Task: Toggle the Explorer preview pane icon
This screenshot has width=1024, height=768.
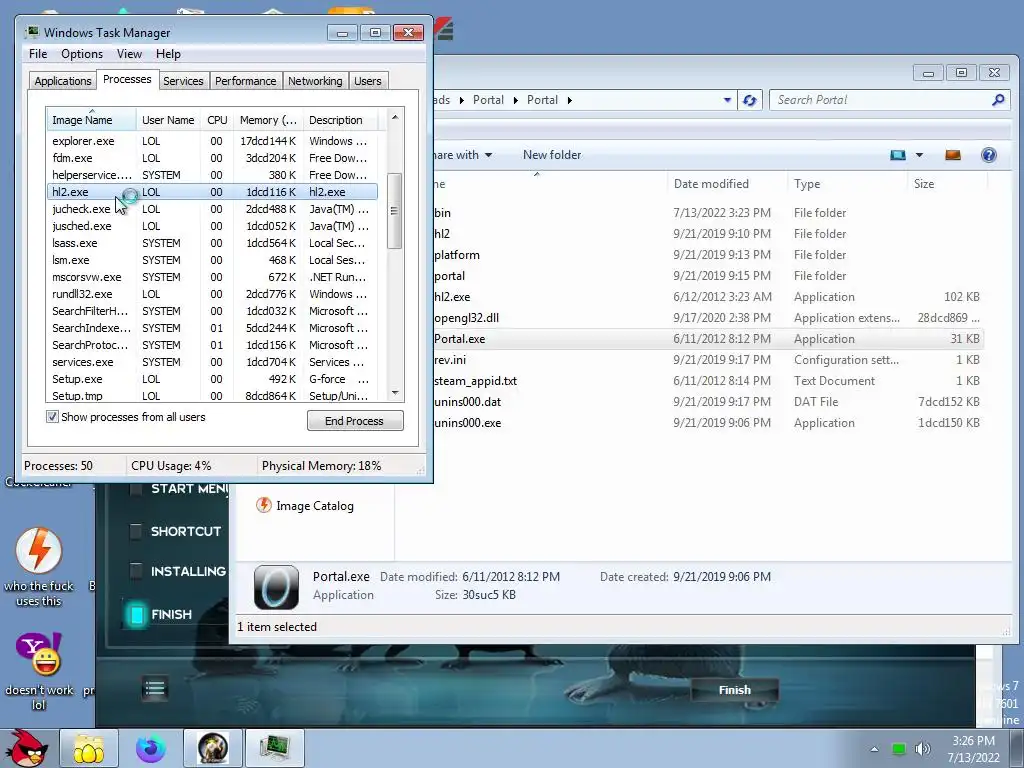Action: pos(953,155)
